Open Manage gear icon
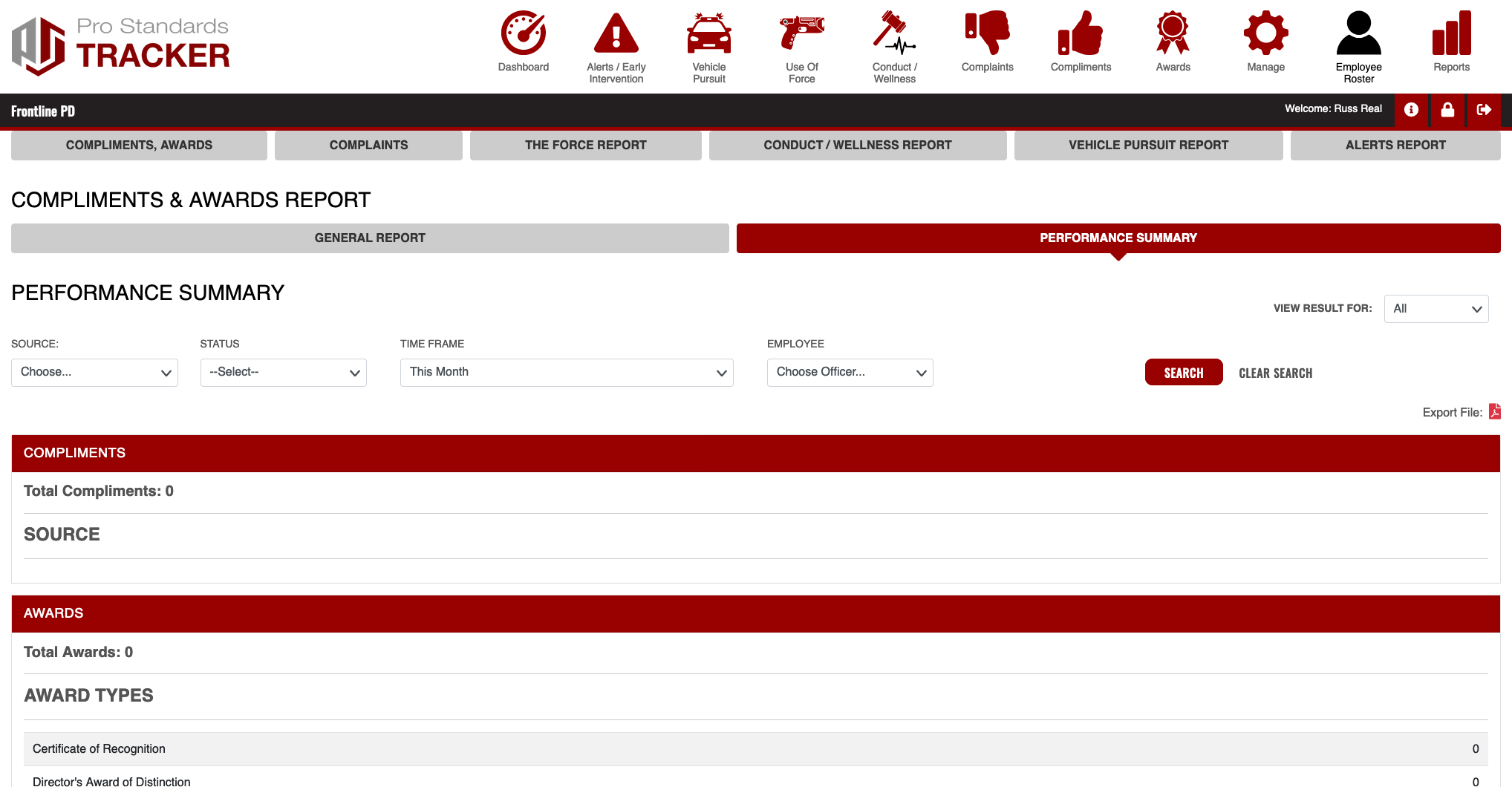Screen dimensions: 1512x787 [1265, 33]
